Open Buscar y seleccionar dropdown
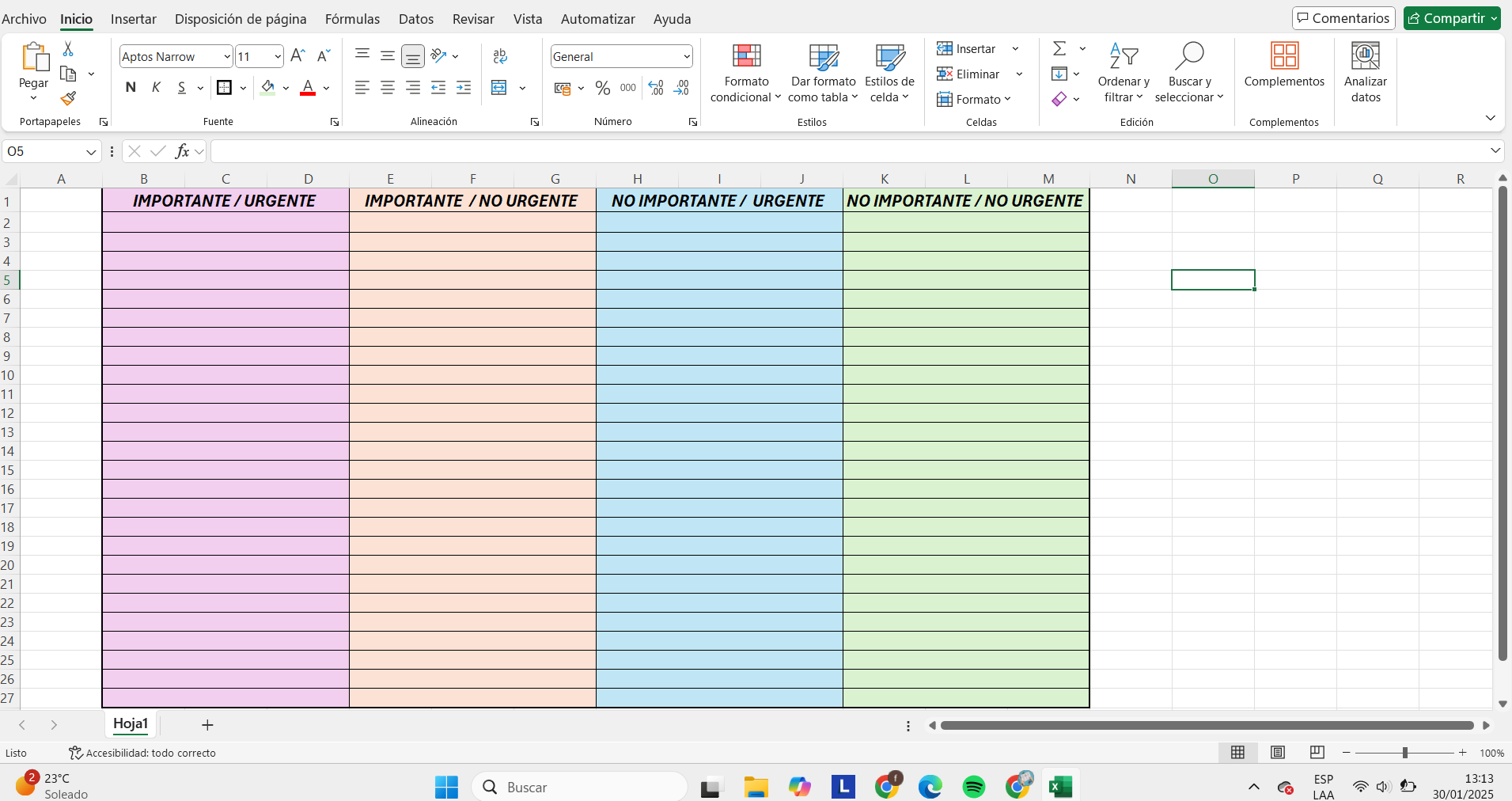 (x=1189, y=74)
